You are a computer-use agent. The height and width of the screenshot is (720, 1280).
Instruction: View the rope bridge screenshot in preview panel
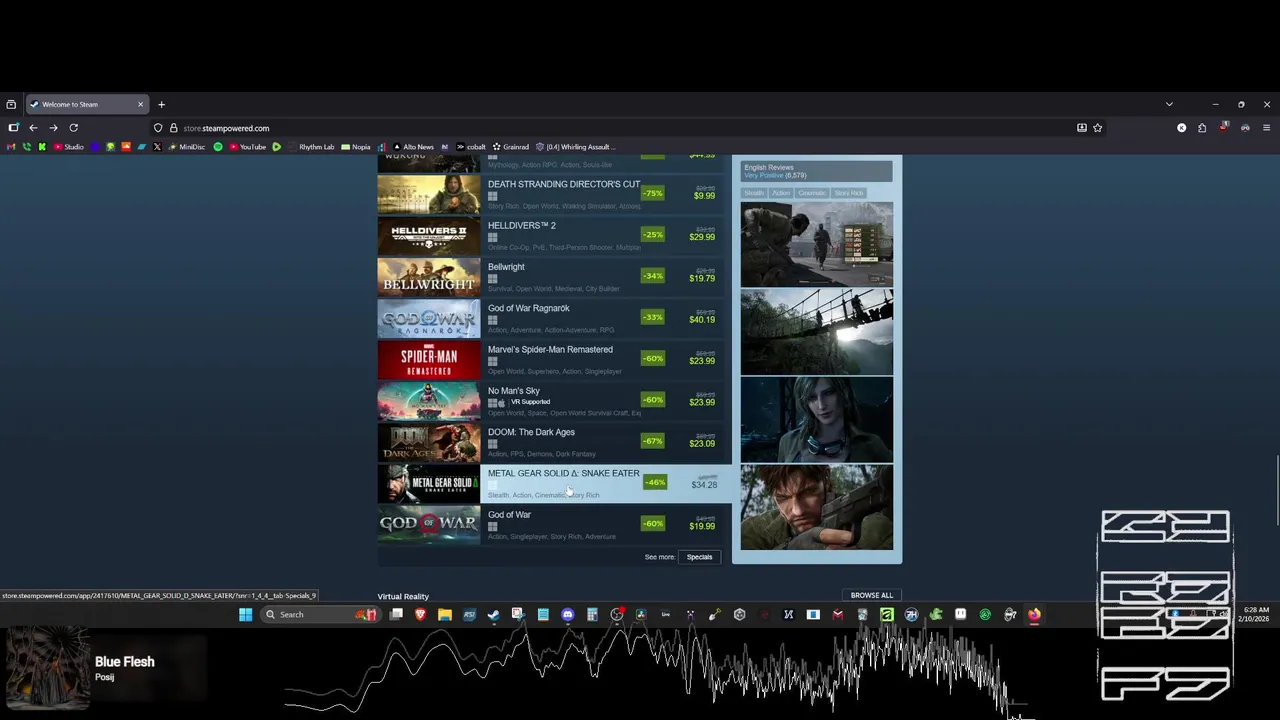click(817, 332)
